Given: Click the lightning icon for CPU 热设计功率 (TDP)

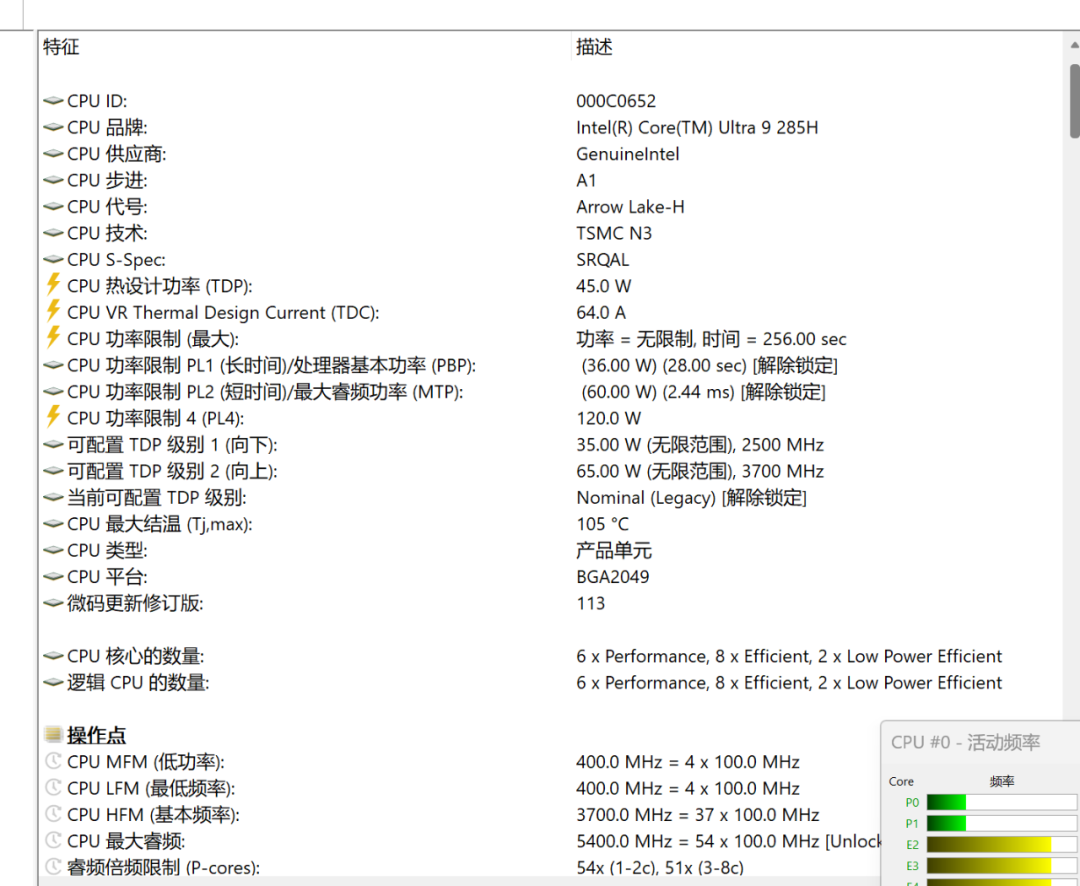Looking at the screenshot, I should click(53, 285).
